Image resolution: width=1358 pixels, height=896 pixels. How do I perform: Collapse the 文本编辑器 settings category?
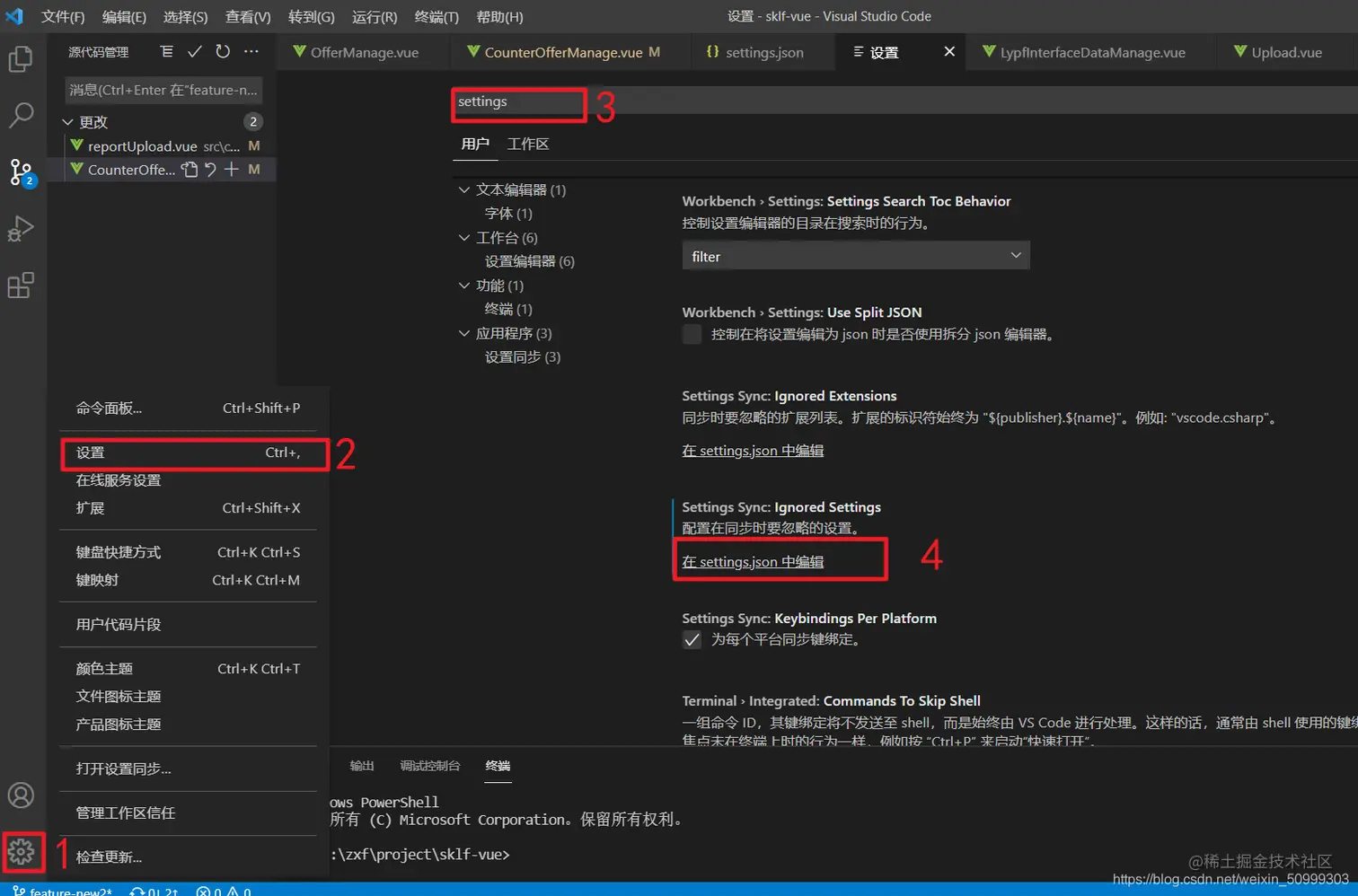click(x=464, y=189)
